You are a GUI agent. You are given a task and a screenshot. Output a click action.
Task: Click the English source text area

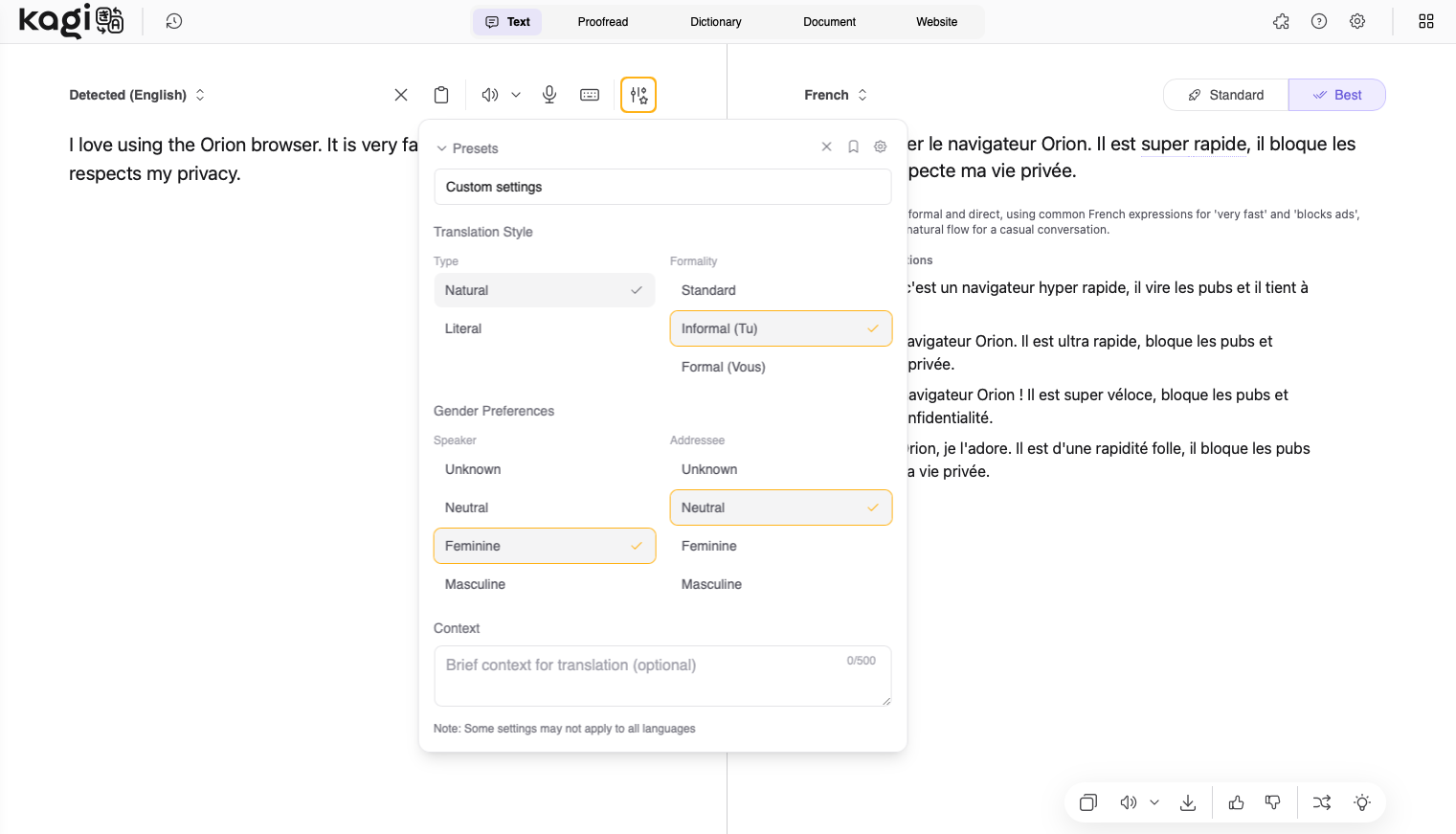pos(244,159)
